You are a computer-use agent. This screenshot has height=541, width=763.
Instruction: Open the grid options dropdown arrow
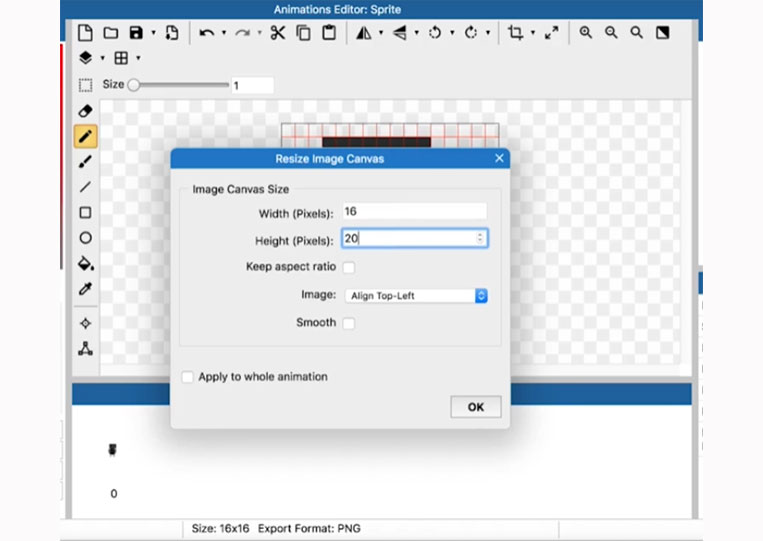(139, 58)
